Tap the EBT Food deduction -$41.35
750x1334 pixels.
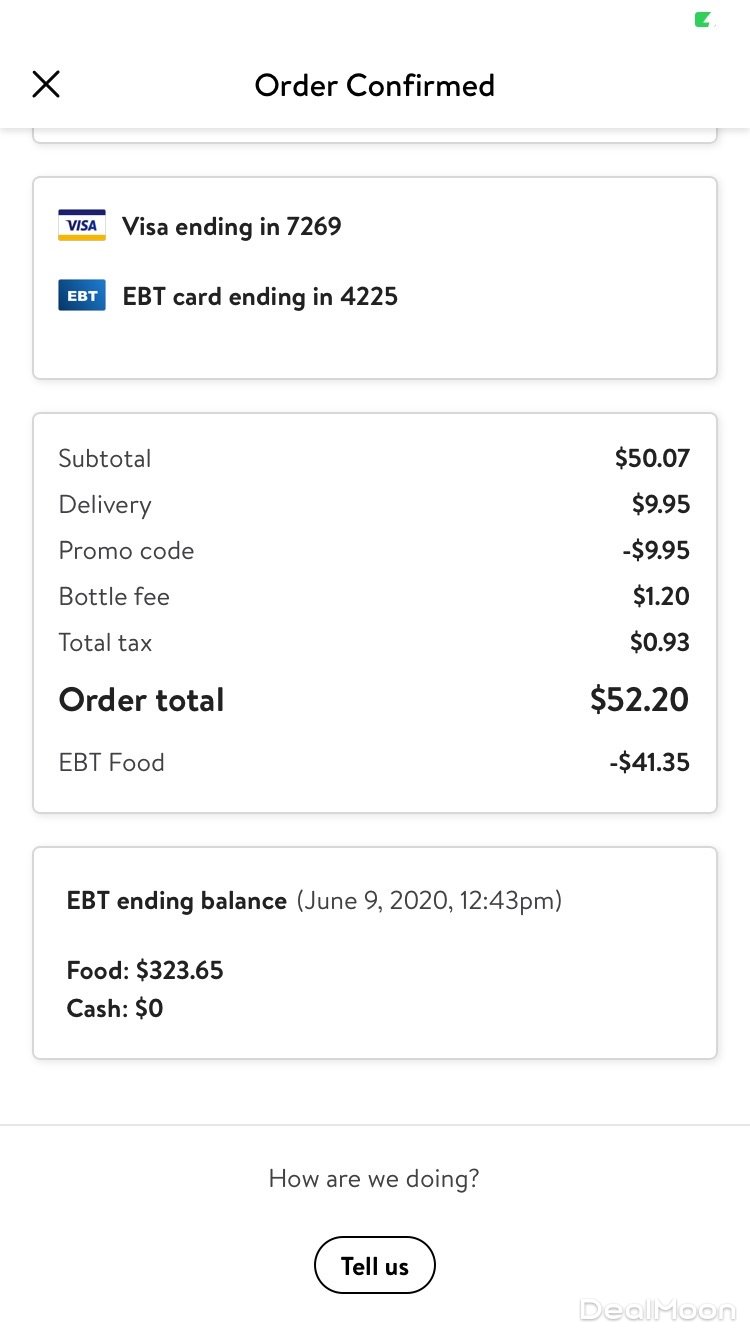[650, 763]
